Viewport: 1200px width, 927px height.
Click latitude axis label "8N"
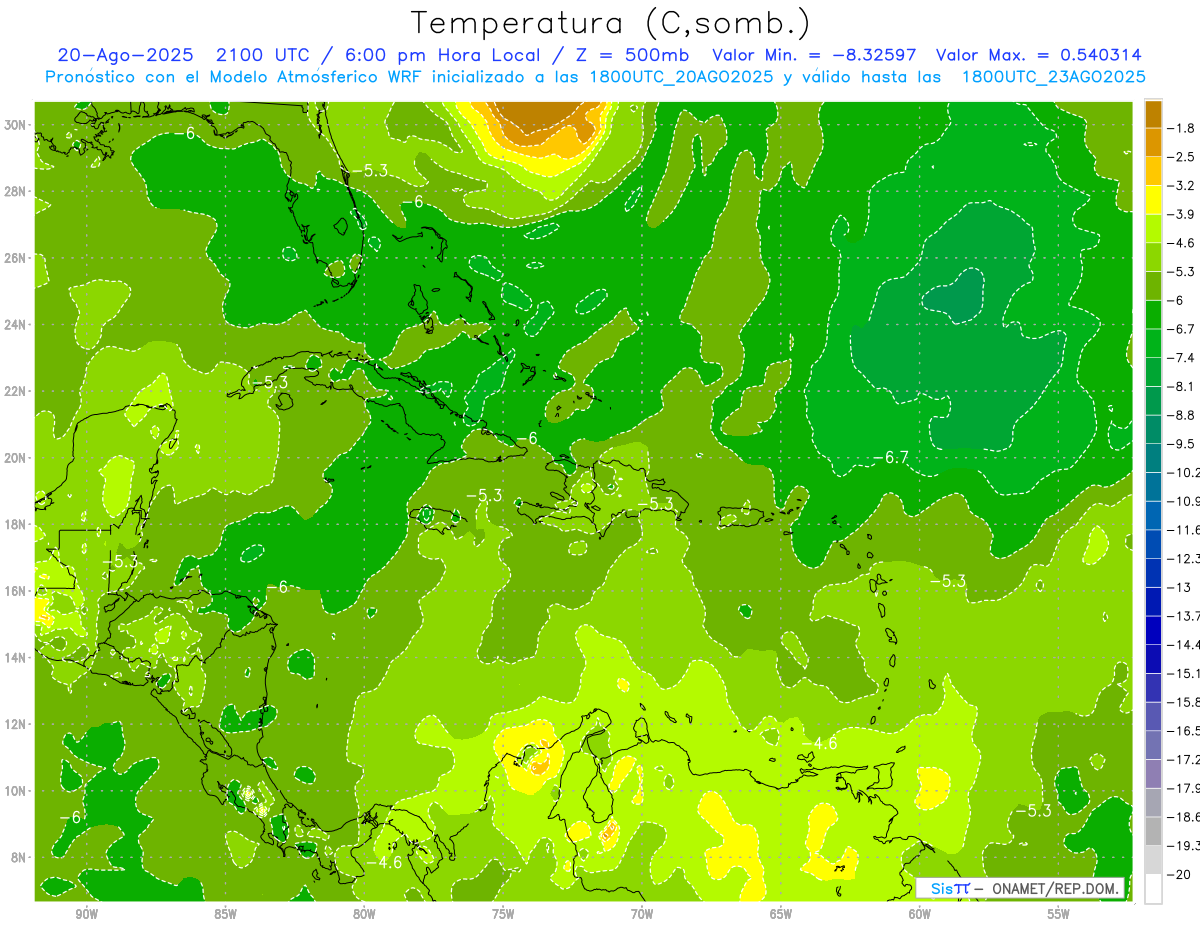coord(19,857)
